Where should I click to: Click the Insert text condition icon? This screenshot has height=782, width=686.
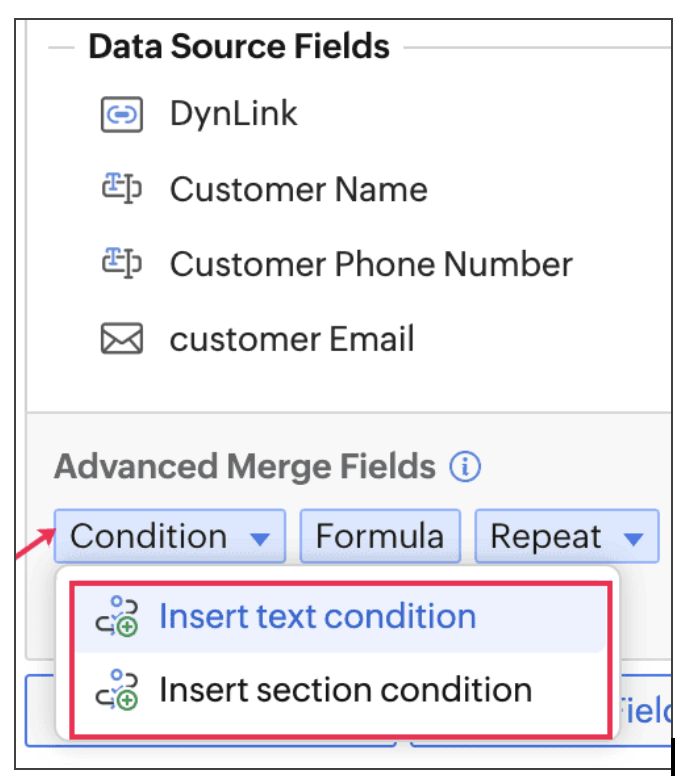(117, 616)
